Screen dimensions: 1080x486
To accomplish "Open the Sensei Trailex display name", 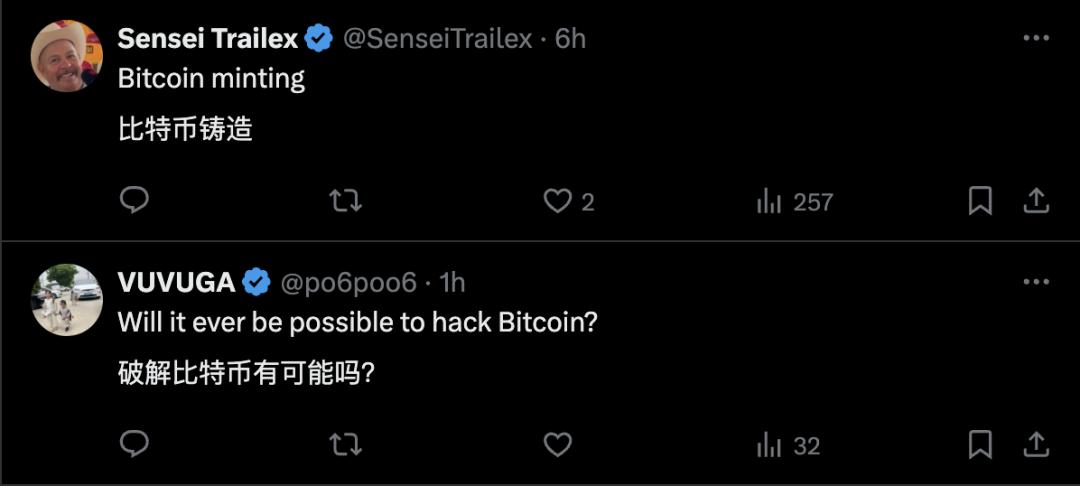I will [208, 39].
